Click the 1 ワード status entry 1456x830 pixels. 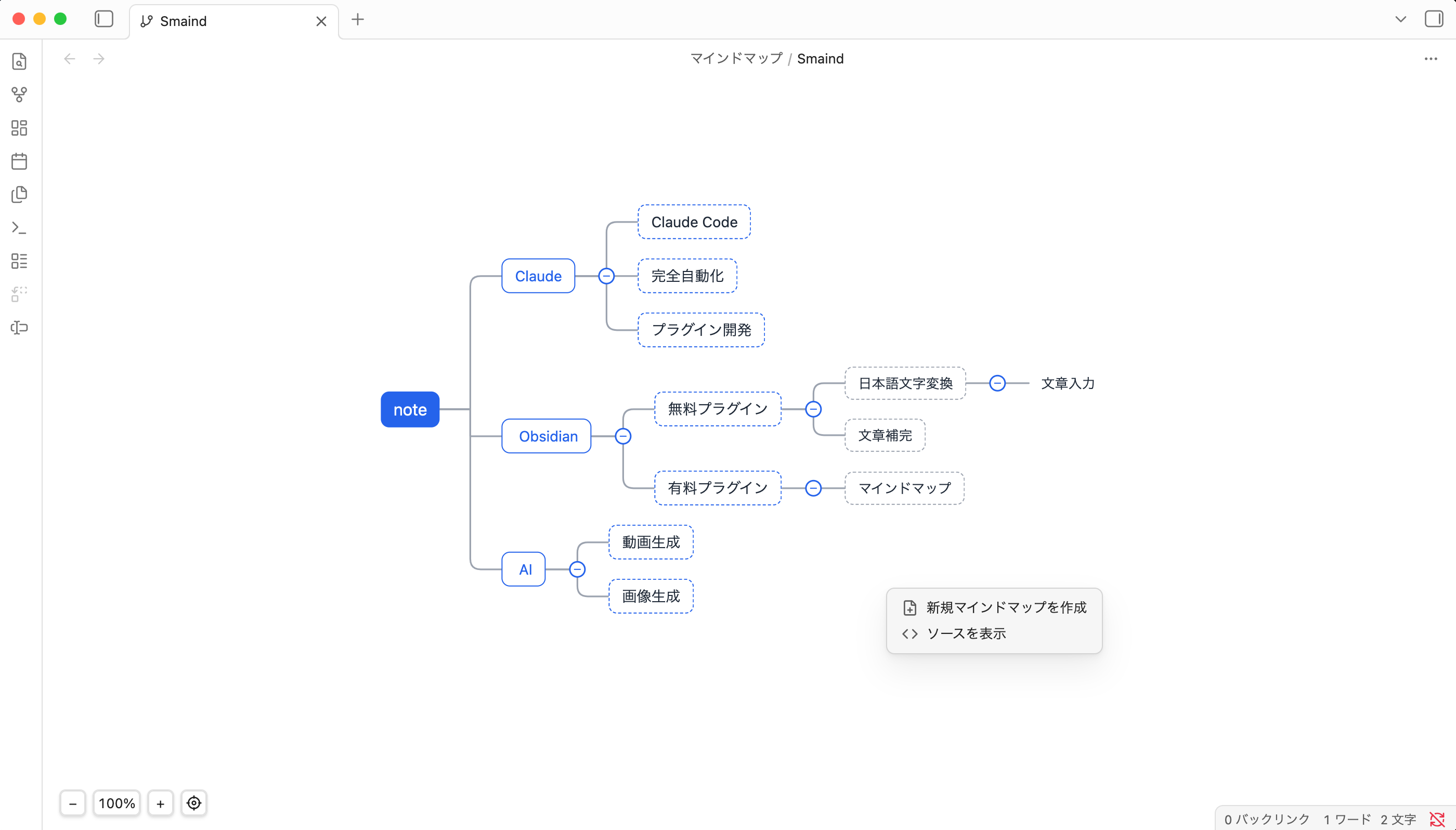[1347, 820]
